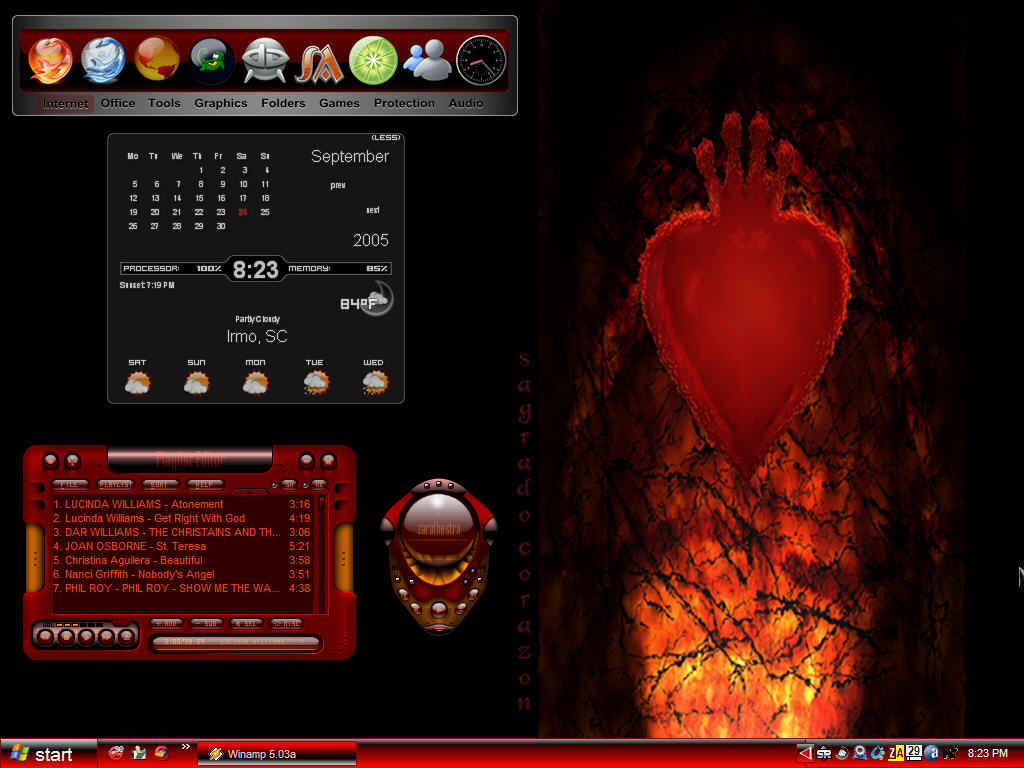Viewport: 1024px width, 768px height.
Task: Select track 4 JOAN OSBORNE - St. Teresa
Action: tap(182, 546)
